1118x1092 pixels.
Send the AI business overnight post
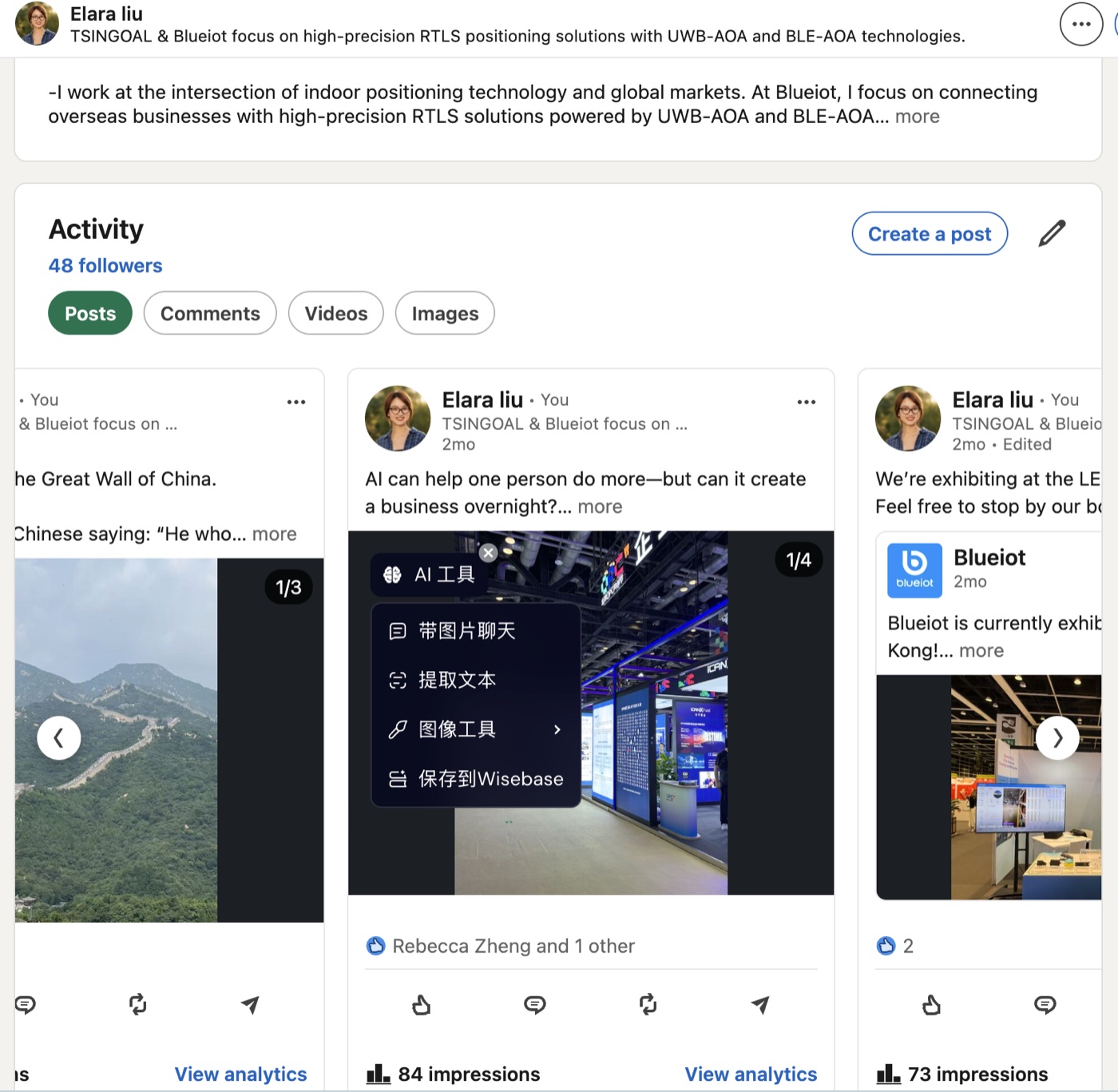click(760, 1004)
